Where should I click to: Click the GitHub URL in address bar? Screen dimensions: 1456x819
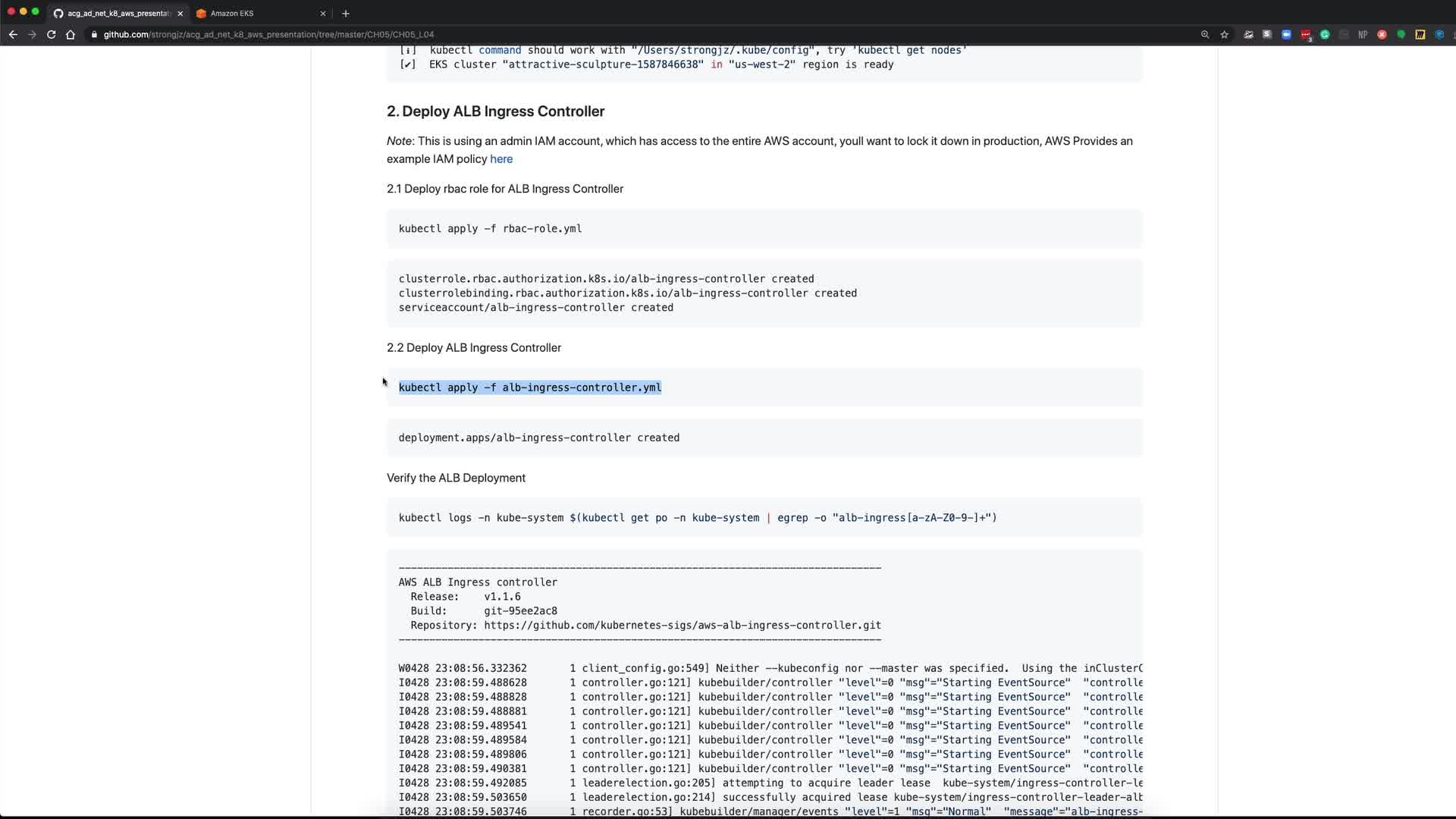(268, 34)
